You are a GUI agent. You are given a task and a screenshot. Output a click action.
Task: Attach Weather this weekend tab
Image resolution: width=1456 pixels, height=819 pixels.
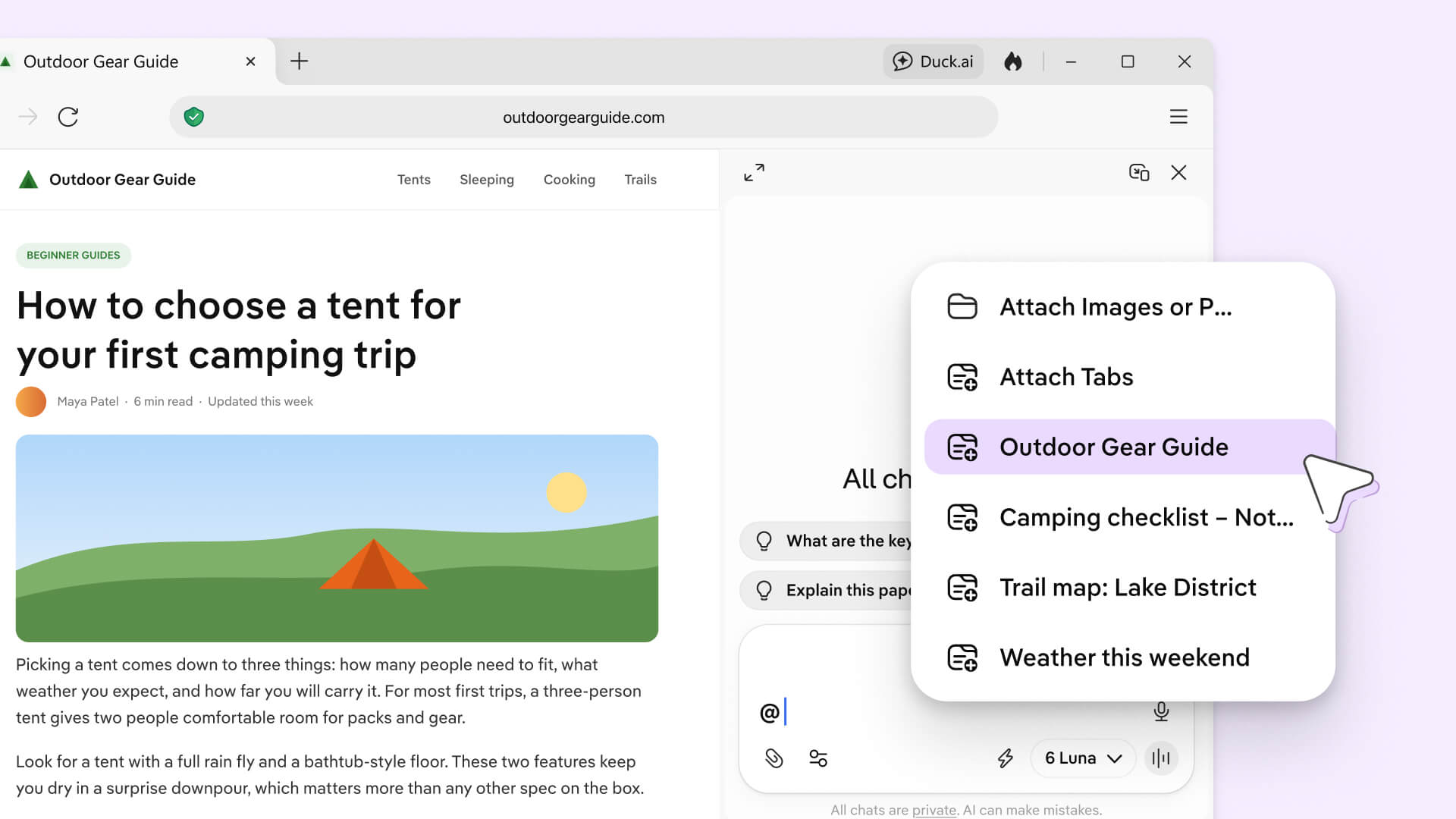[x=1123, y=657]
